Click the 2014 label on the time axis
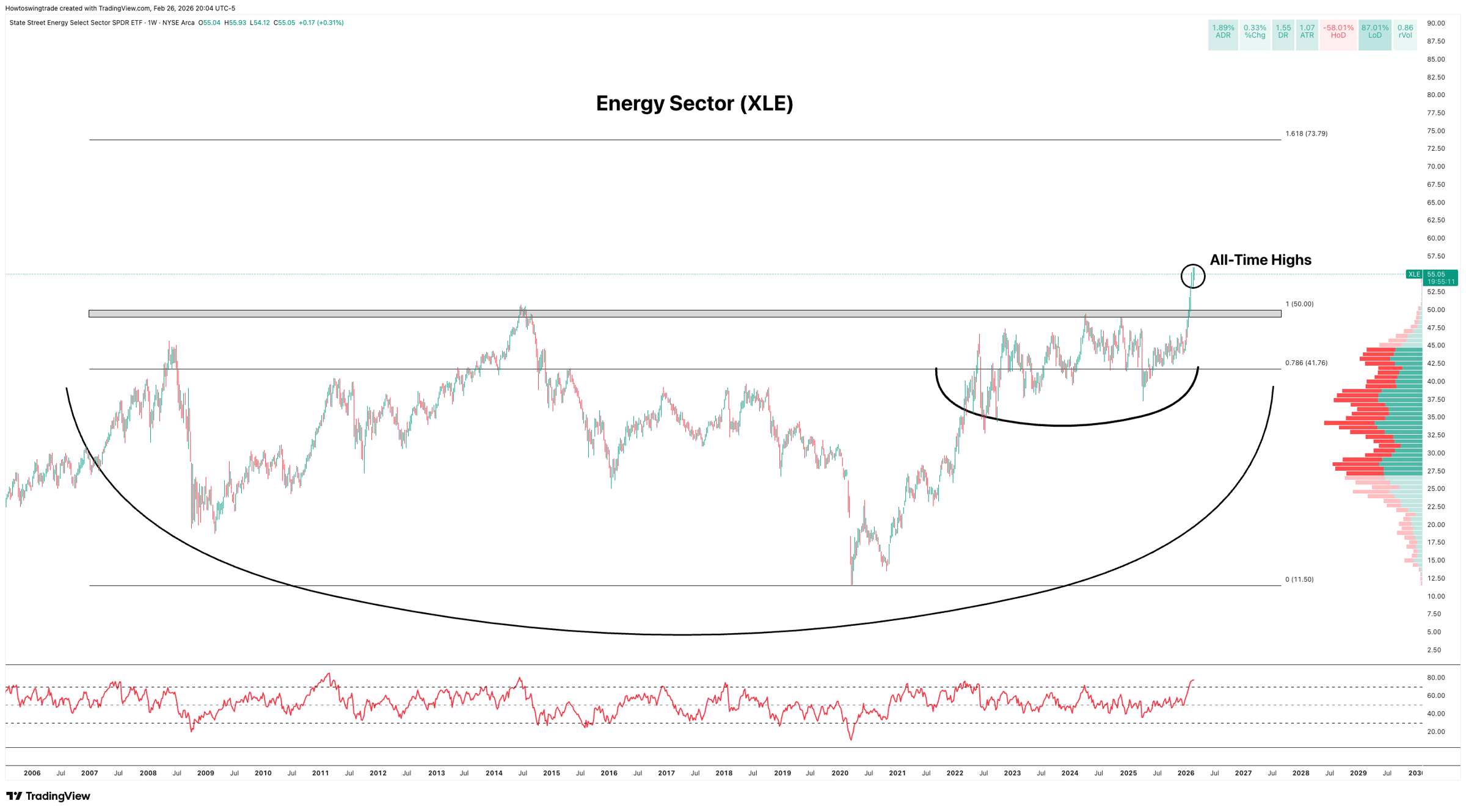1466x812 pixels. click(494, 773)
